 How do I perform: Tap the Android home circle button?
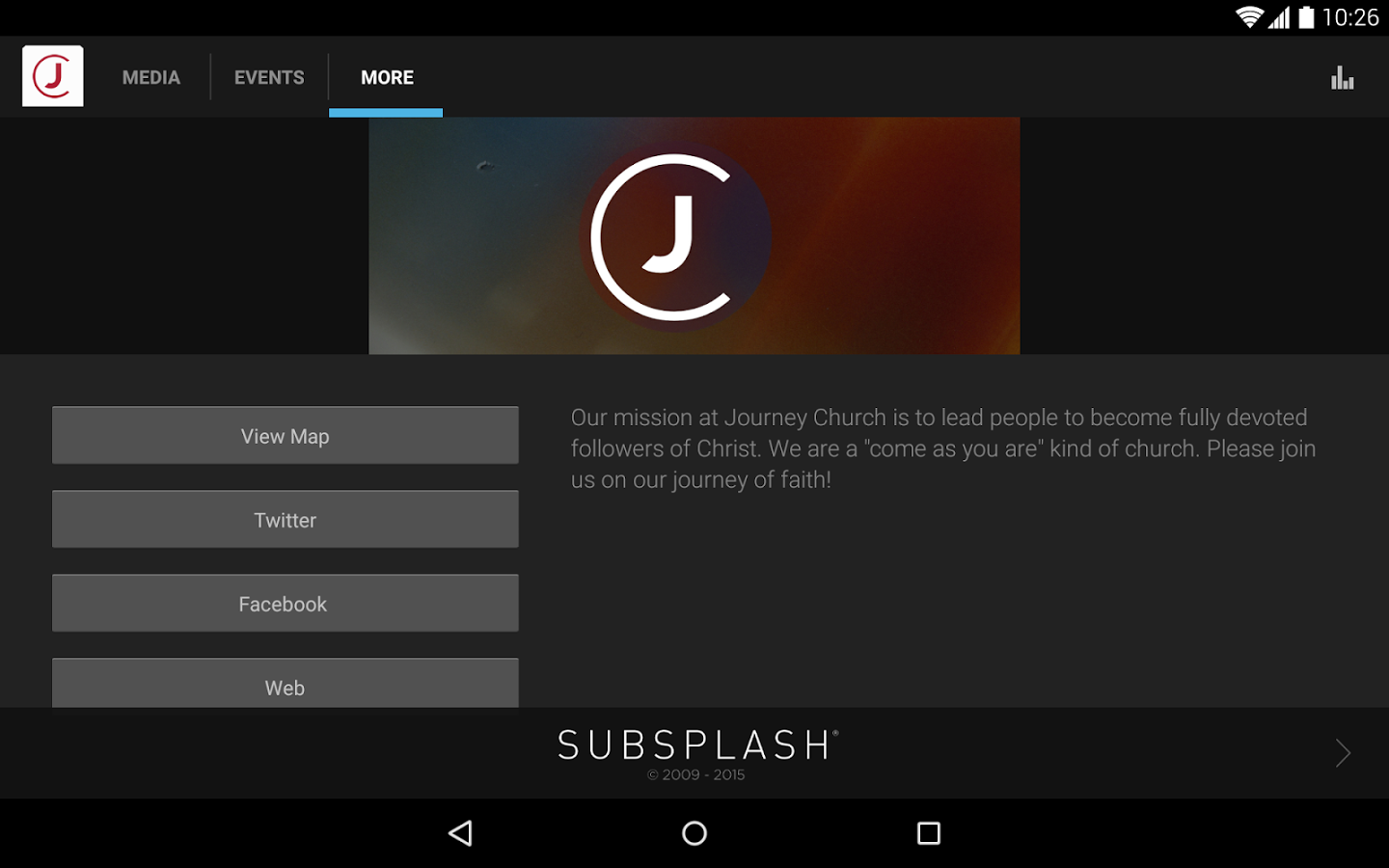pyautogui.click(x=694, y=833)
